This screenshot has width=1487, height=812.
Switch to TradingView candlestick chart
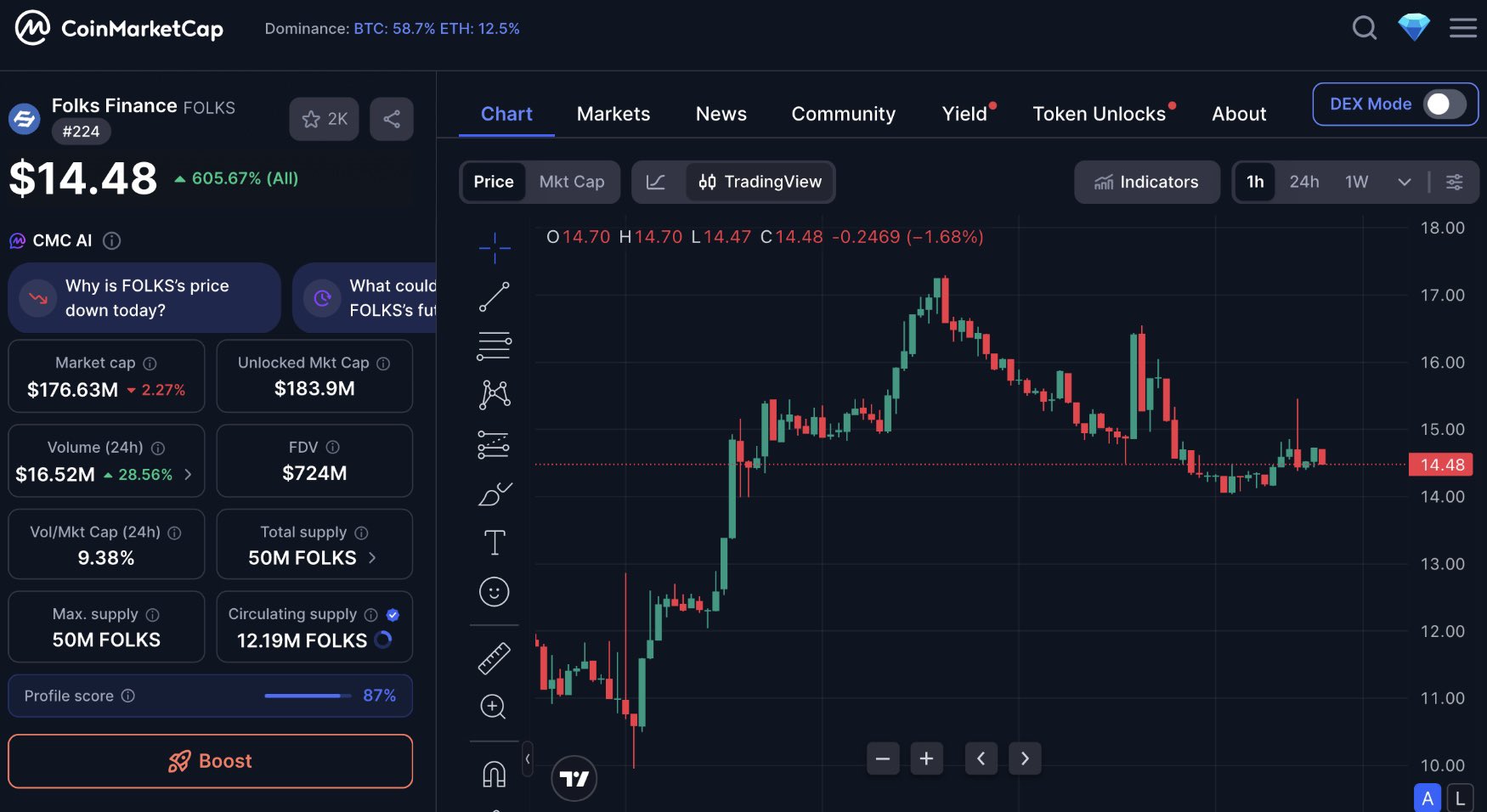(760, 182)
